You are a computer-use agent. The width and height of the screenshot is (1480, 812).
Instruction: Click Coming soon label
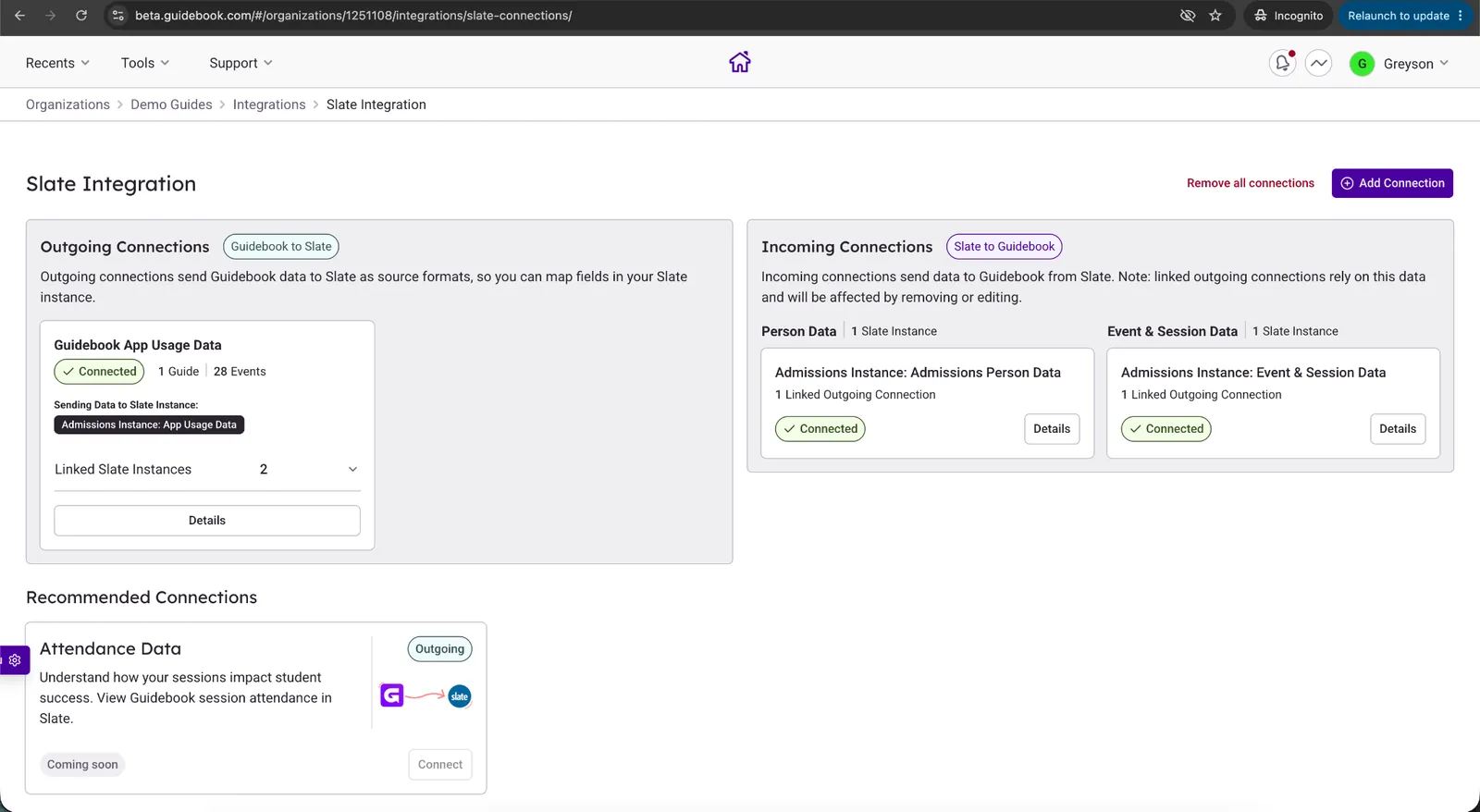tap(82, 765)
